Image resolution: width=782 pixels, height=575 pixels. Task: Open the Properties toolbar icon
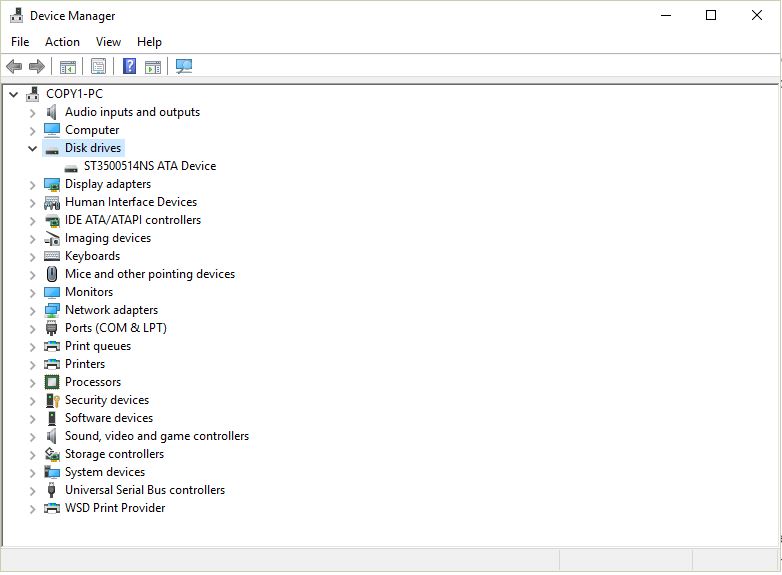(x=98, y=66)
